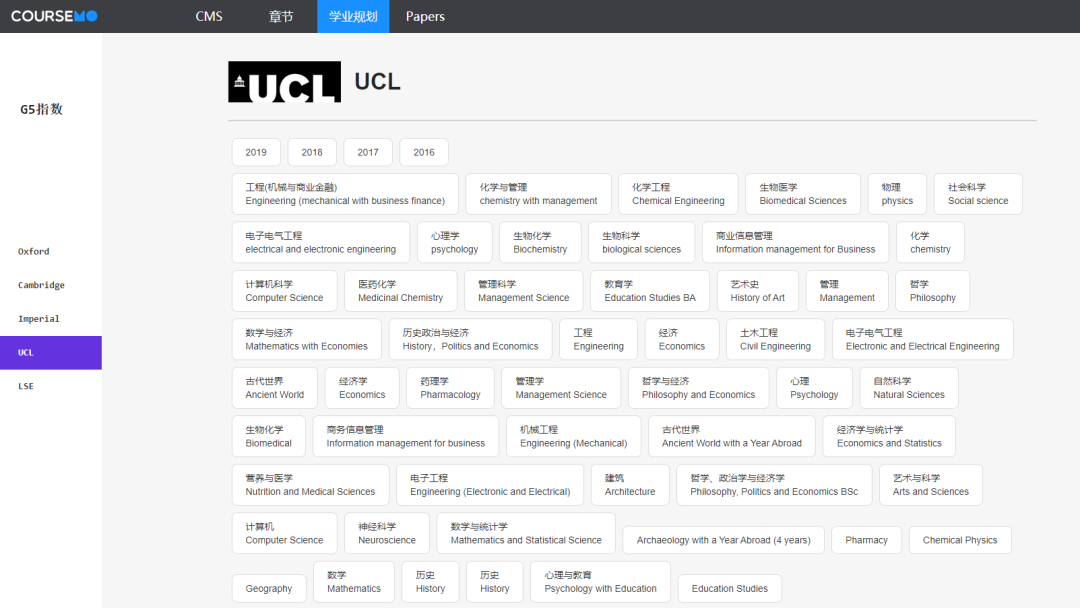Open Engineering (Electronic and Electrical) course

click(490, 485)
